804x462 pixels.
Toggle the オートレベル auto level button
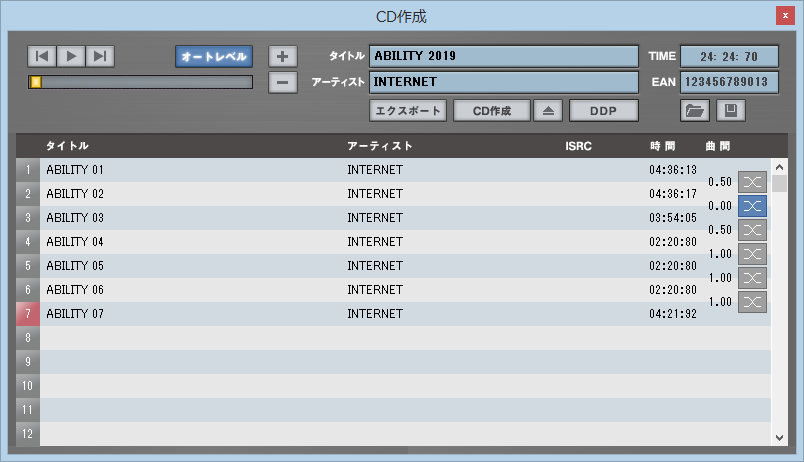tap(213, 56)
